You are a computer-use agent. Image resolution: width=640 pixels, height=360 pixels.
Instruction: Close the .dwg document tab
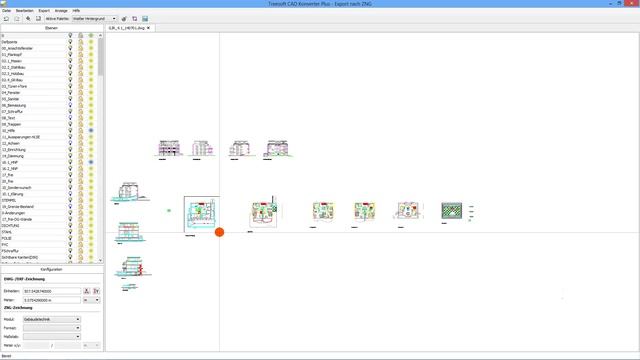(149, 28)
